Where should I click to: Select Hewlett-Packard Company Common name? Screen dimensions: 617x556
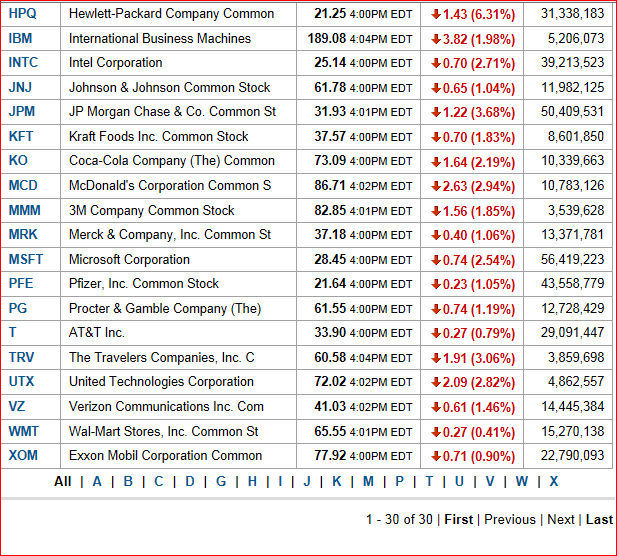pos(171,14)
